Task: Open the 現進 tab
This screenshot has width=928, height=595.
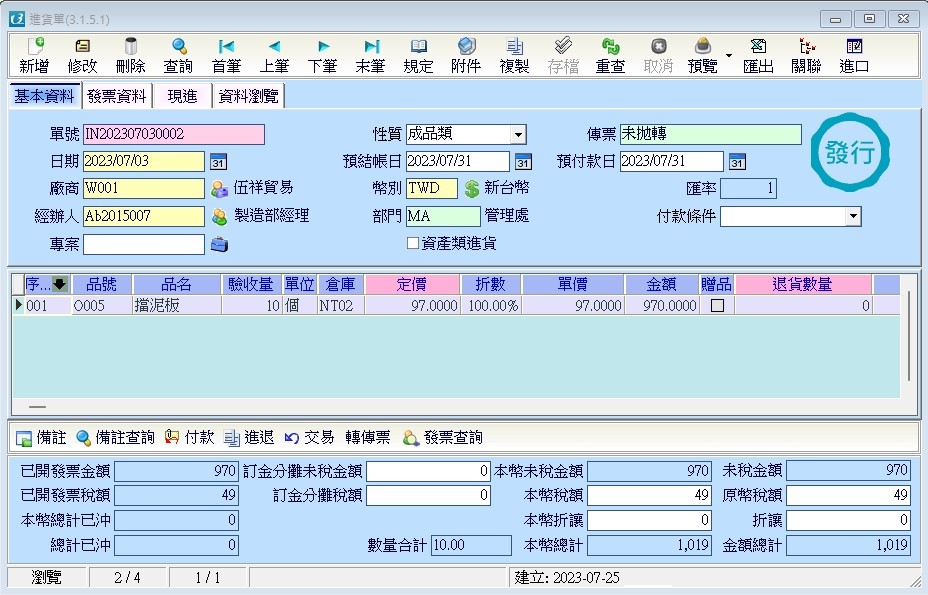Action: pyautogui.click(x=182, y=96)
